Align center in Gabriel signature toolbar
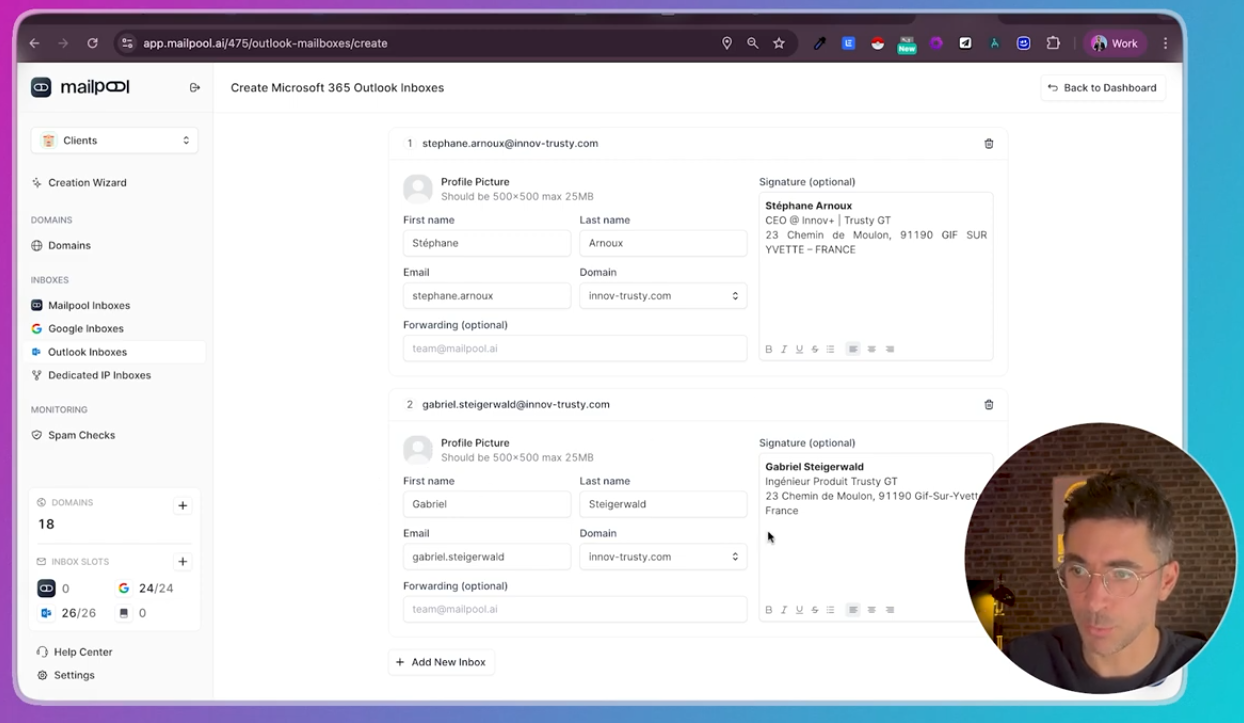The width and height of the screenshot is (1244, 723). [x=872, y=610]
